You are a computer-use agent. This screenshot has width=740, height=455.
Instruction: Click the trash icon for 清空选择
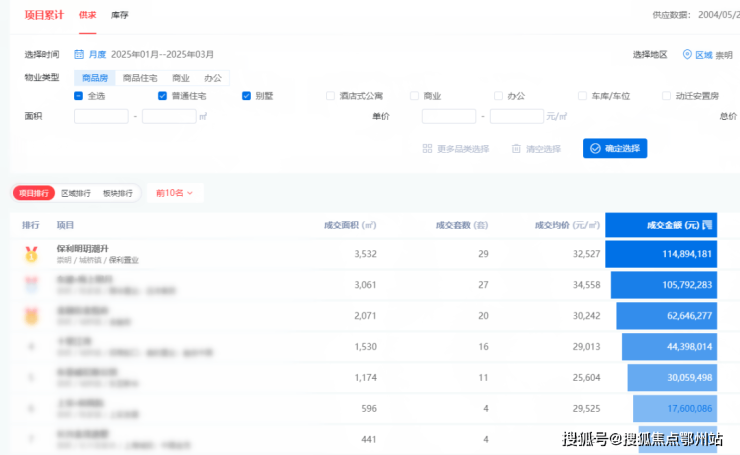pos(516,148)
